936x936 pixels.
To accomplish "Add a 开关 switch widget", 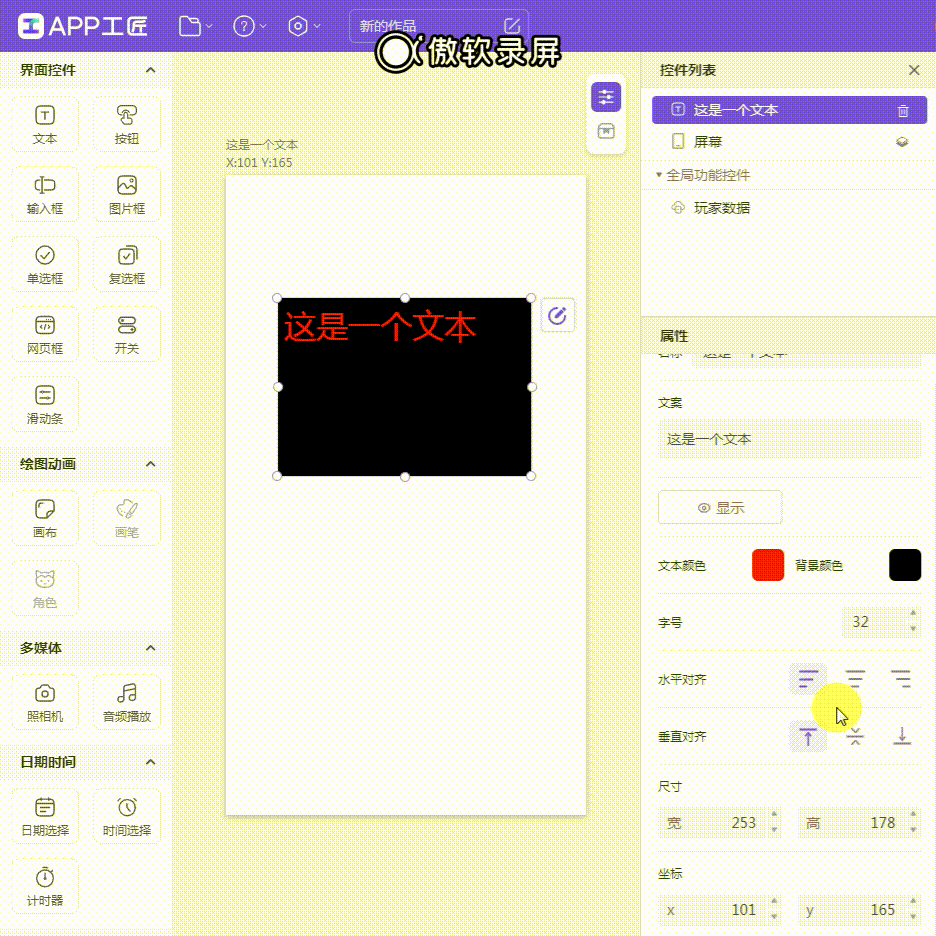I will pyautogui.click(x=127, y=334).
